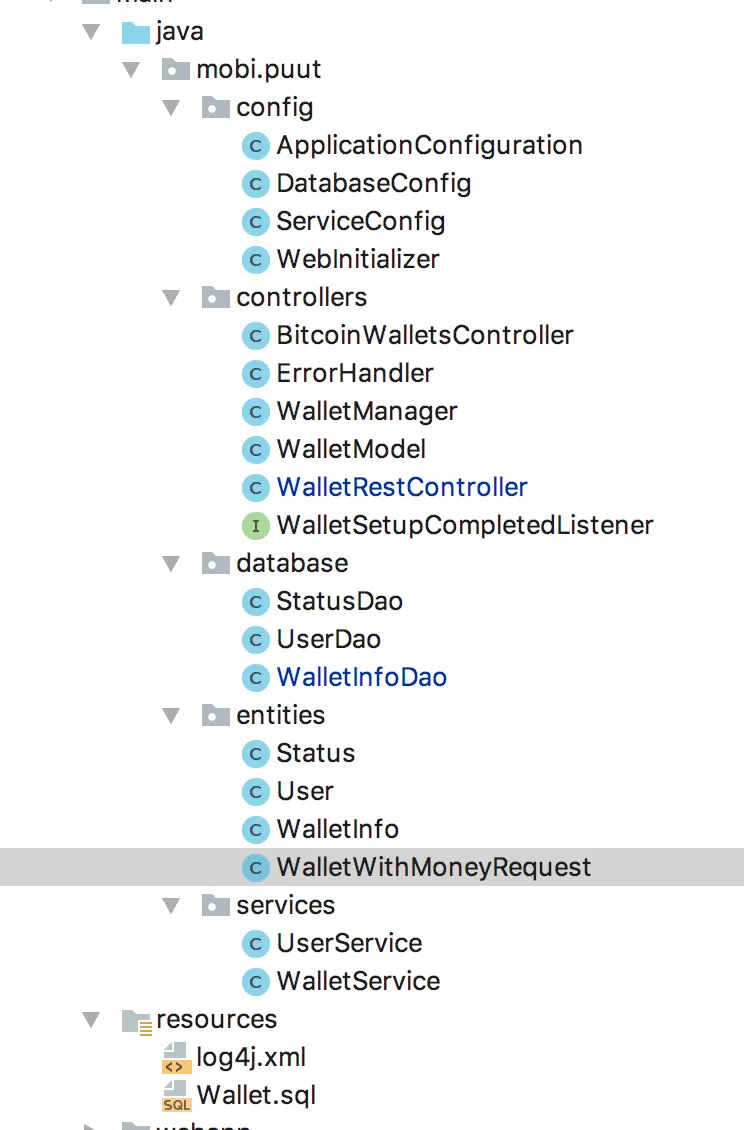Collapse the database package triangle

[171, 563]
